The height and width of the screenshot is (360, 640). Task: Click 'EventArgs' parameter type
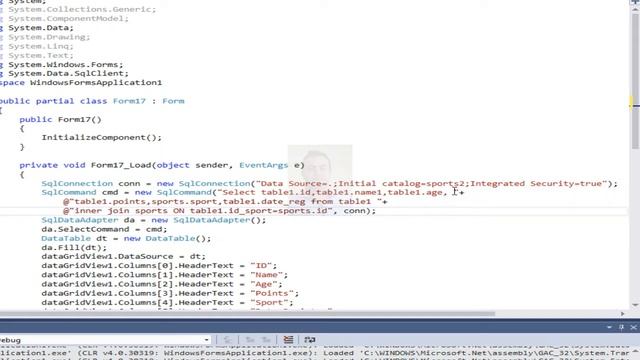(263, 165)
